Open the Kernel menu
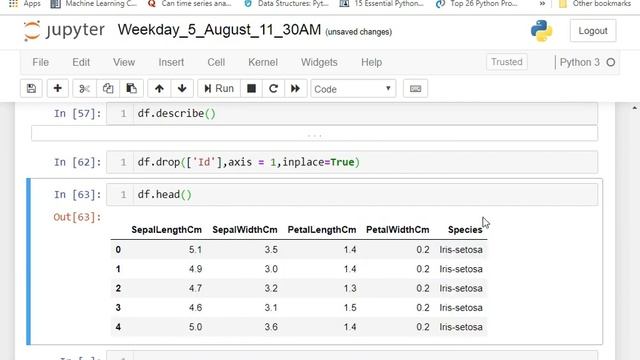The image size is (640, 360). click(263, 62)
